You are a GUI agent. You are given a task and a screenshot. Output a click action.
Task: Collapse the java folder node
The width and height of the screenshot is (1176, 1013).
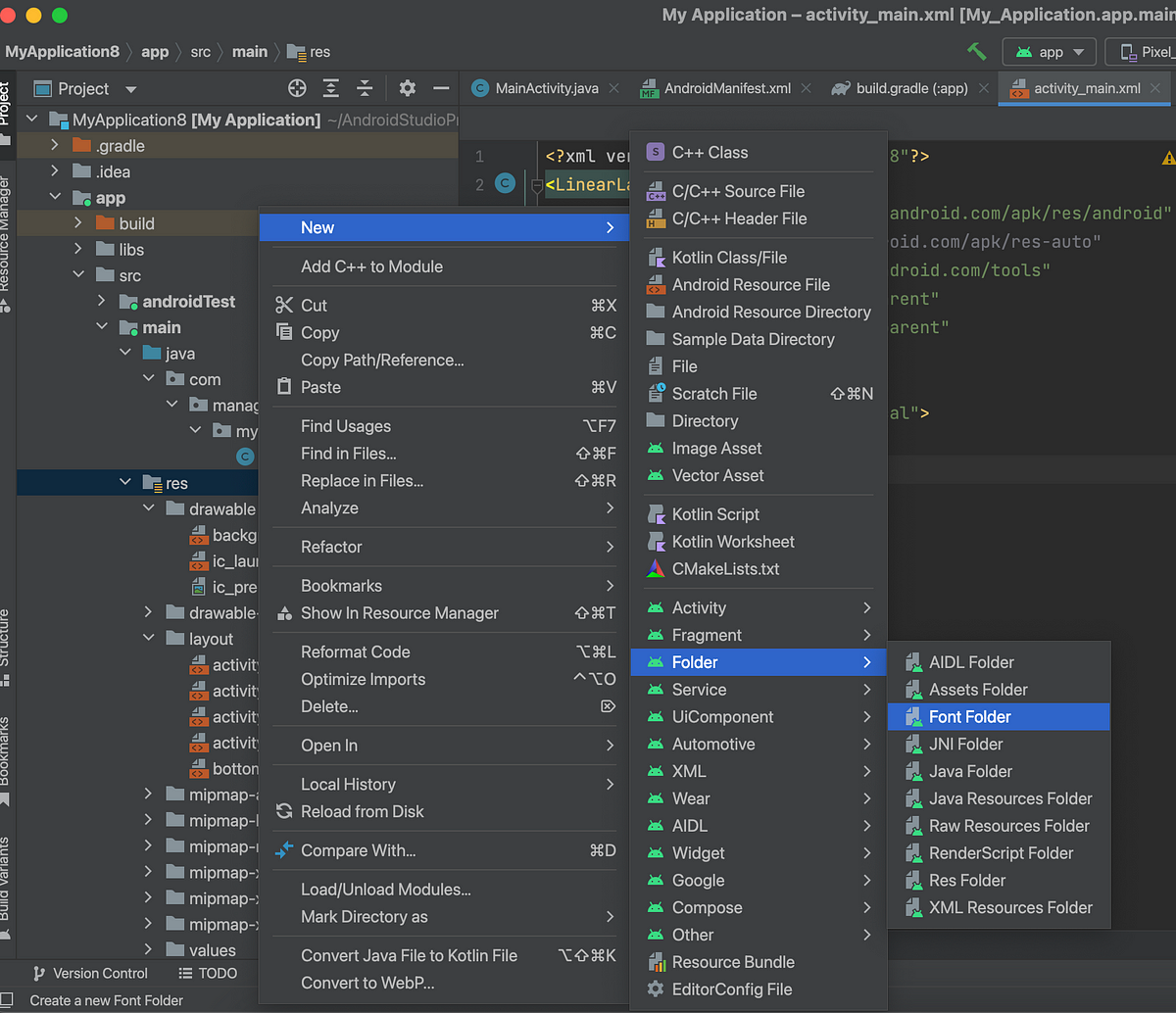(125, 354)
